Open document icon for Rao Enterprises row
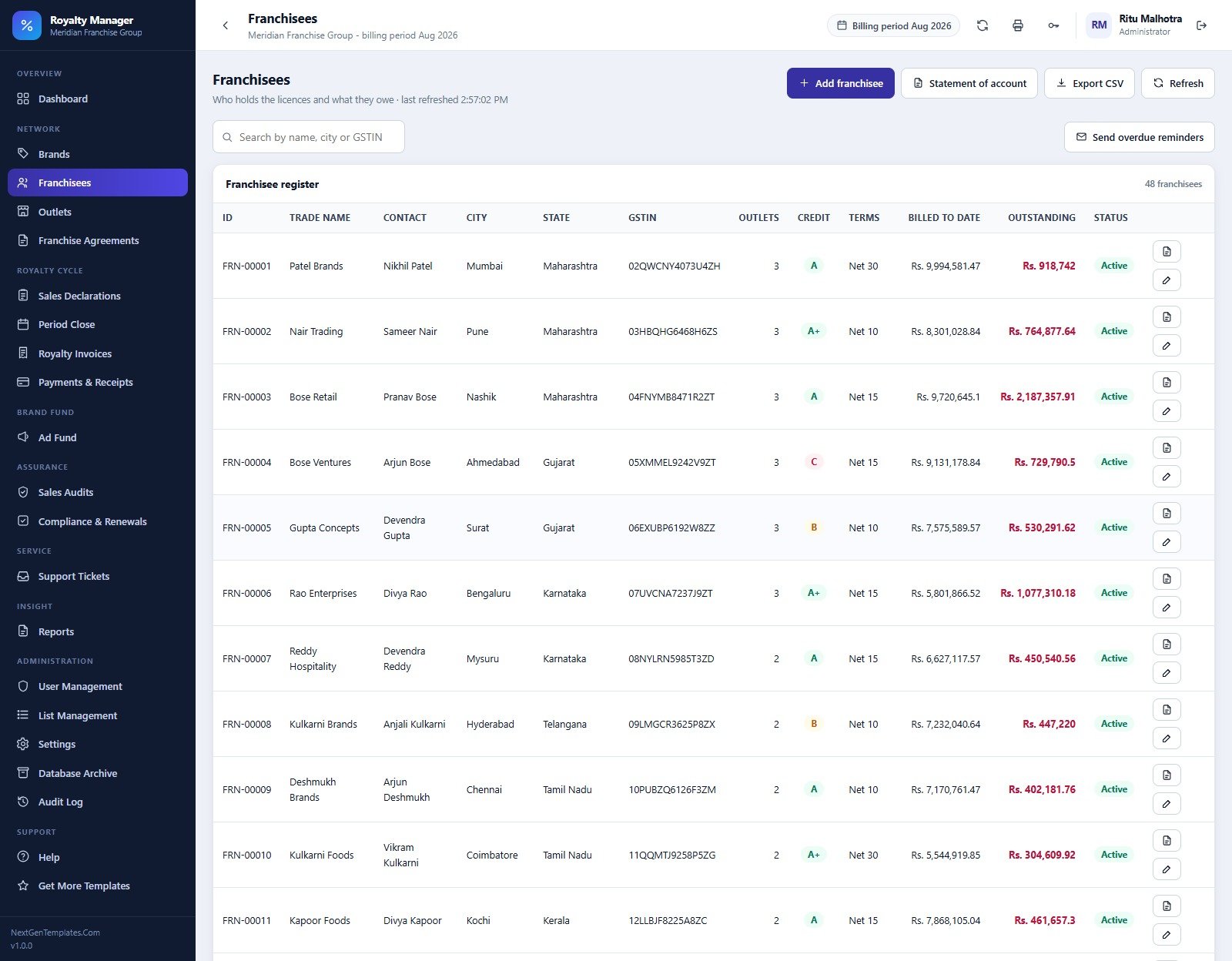 point(1167,579)
